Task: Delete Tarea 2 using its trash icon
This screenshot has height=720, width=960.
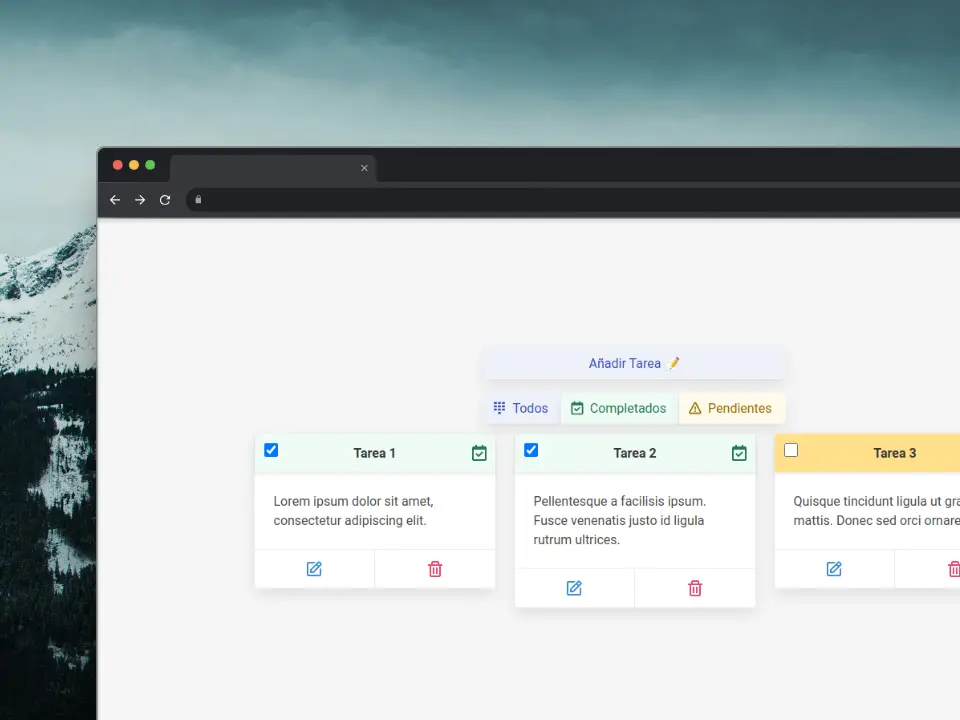Action: click(x=695, y=588)
